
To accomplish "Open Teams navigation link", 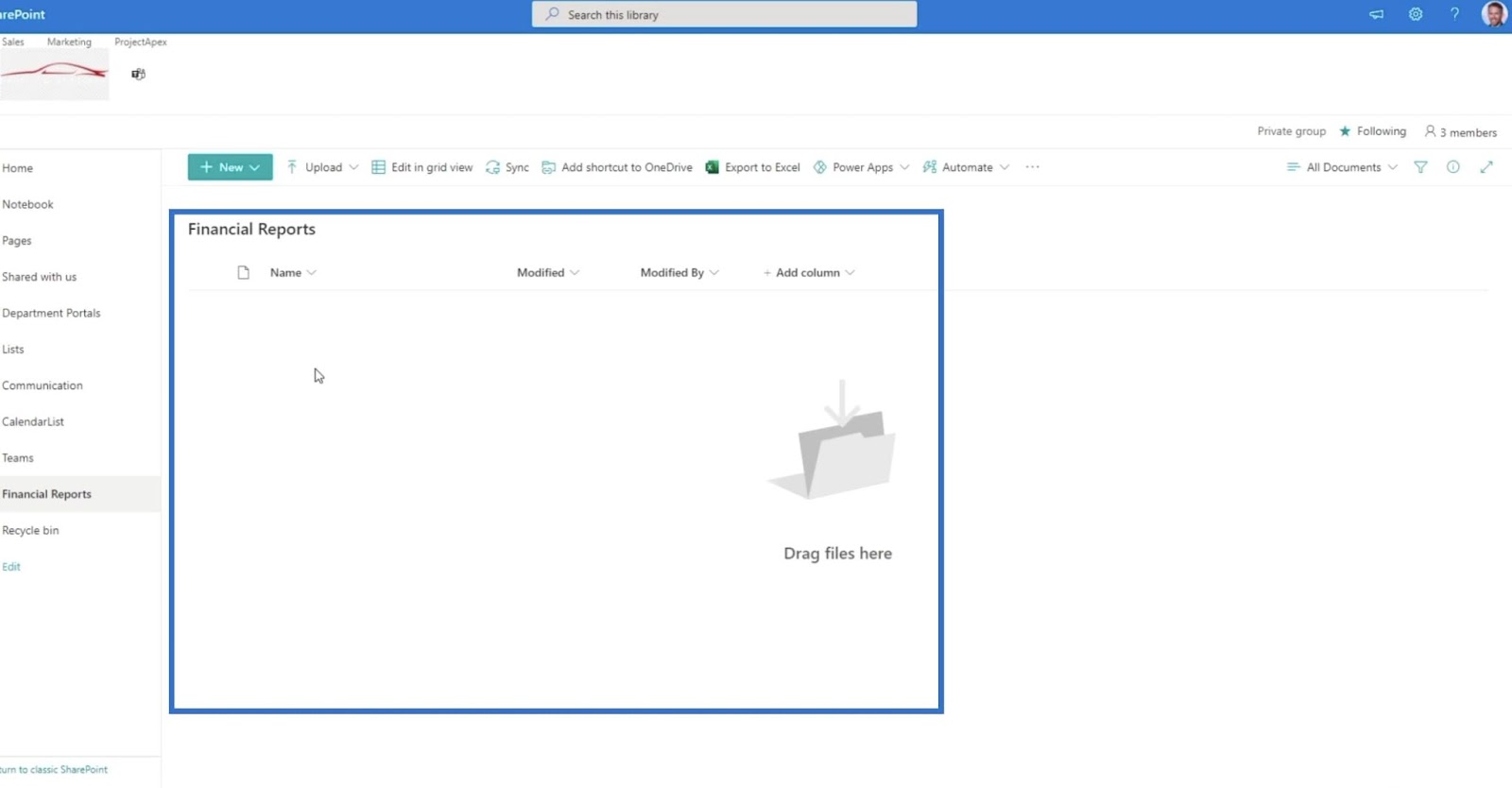I will click(17, 458).
